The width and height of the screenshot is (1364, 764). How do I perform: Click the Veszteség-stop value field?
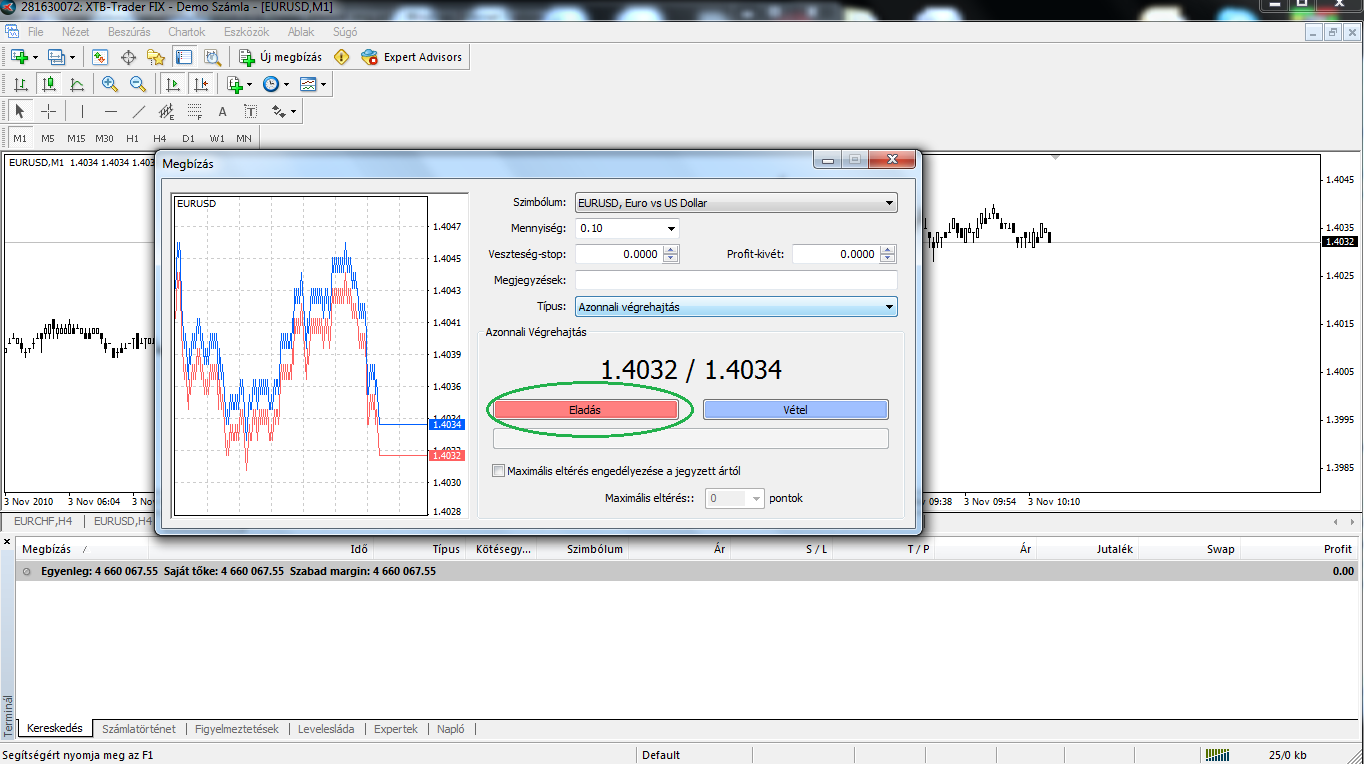coord(618,254)
